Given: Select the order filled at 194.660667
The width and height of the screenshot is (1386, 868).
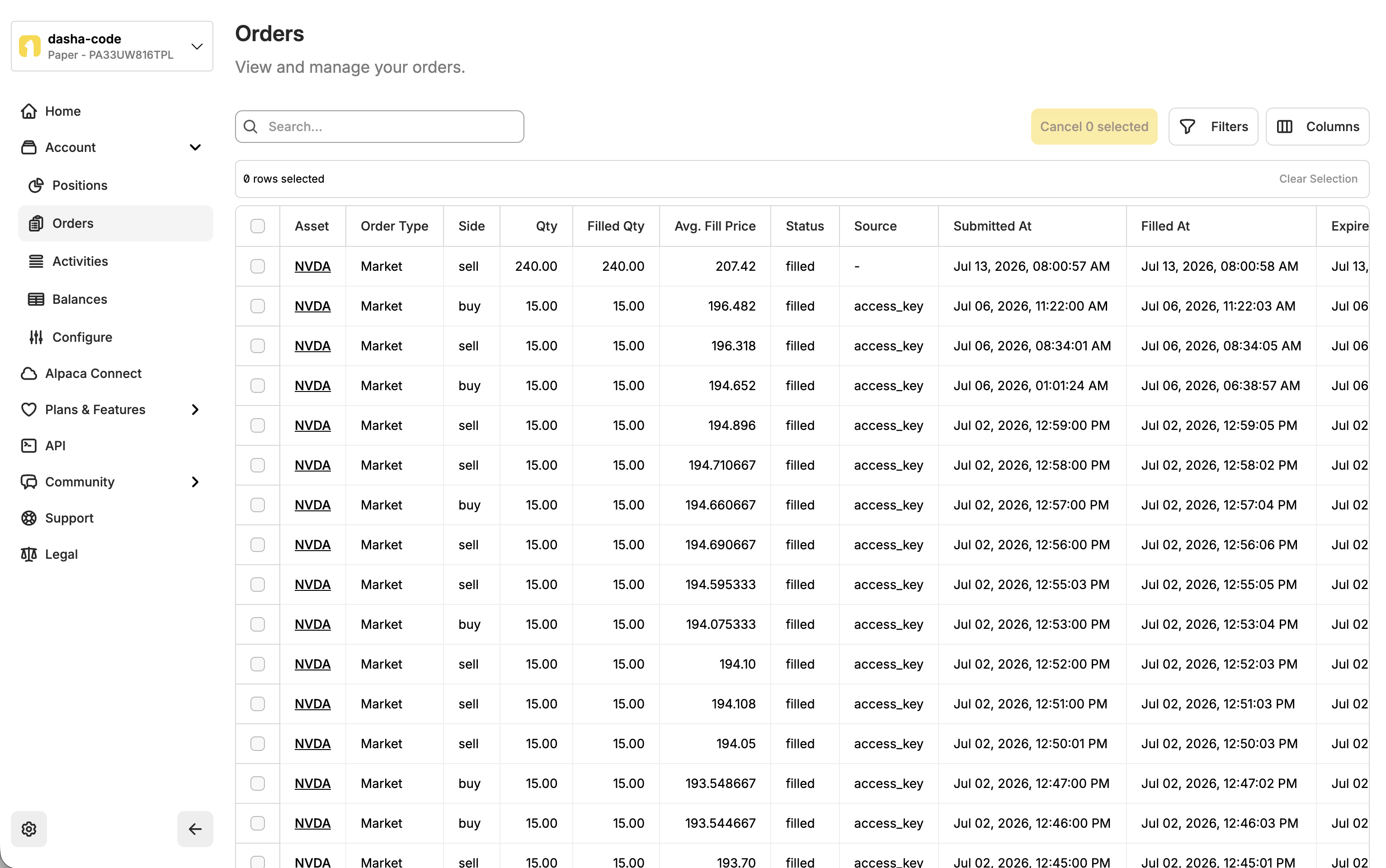Looking at the screenshot, I should [258, 505].
